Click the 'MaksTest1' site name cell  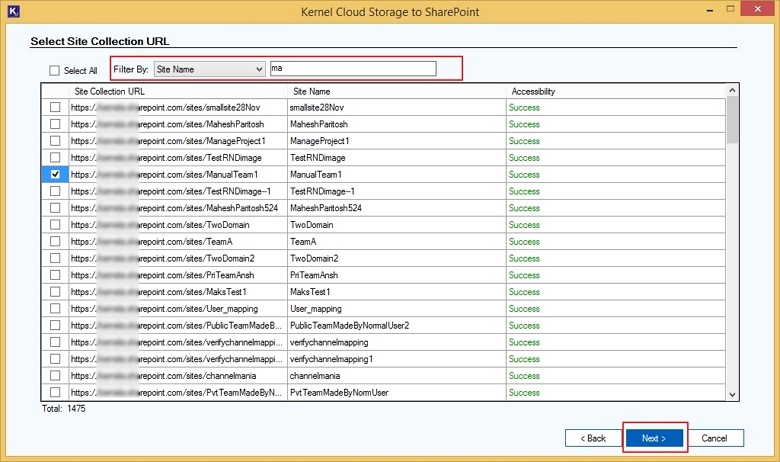[397, 292]
